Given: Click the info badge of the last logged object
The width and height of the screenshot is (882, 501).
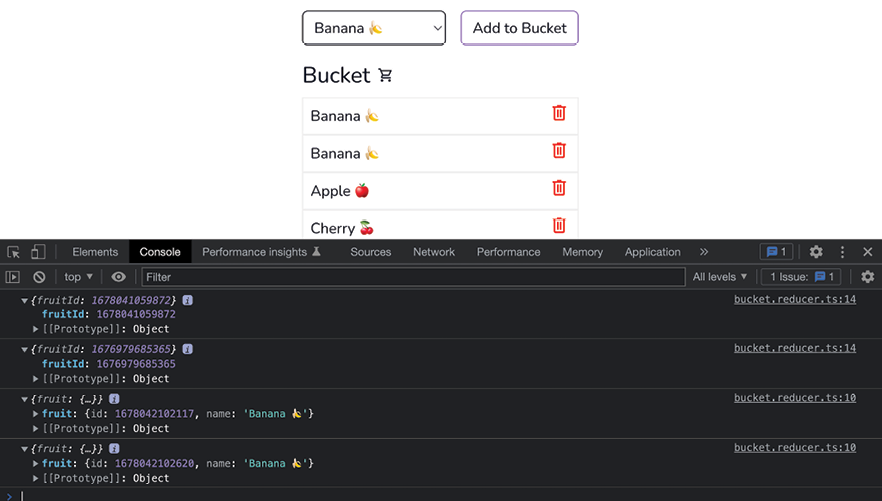Looking at the screenshot, I should click(114, 448).
